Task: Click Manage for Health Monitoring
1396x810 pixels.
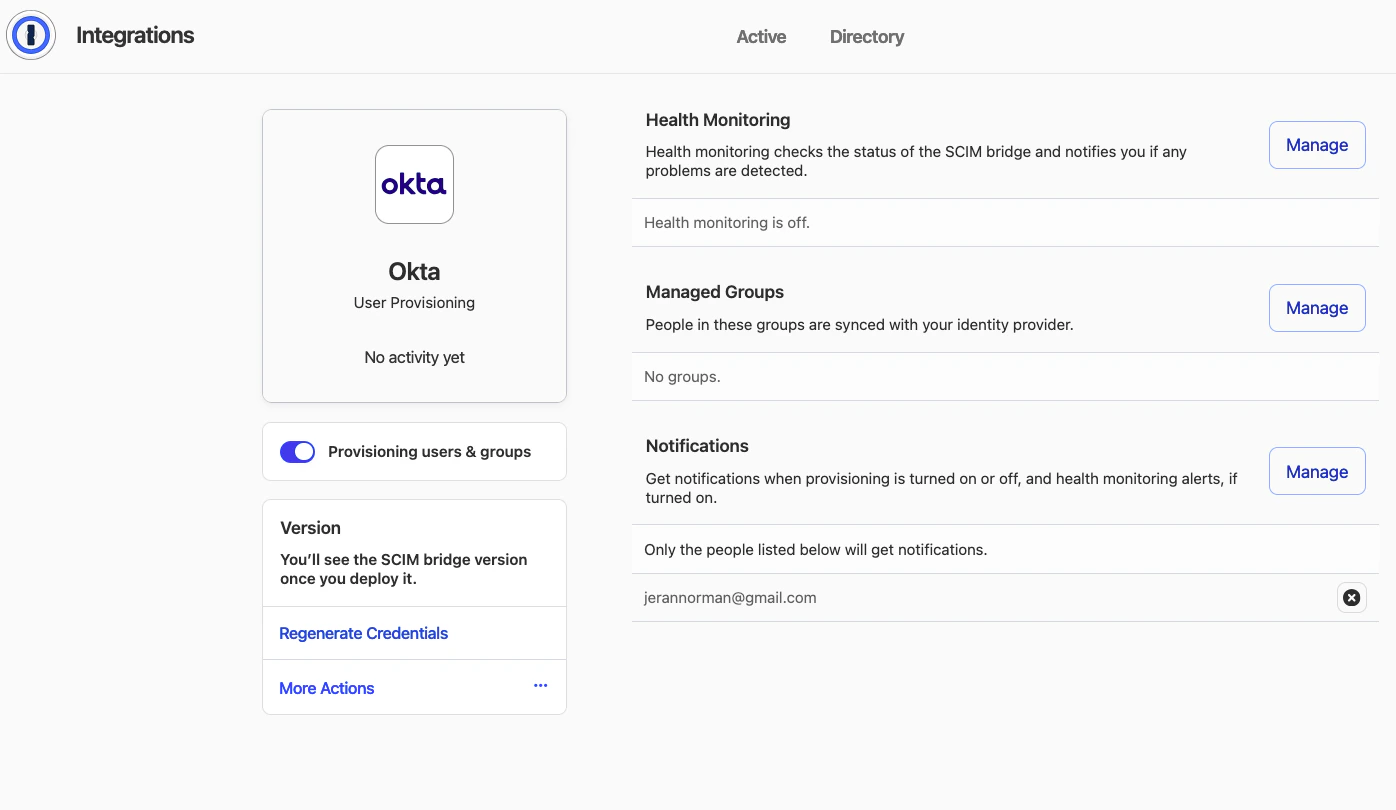Action: click(x=1317, y=144)
